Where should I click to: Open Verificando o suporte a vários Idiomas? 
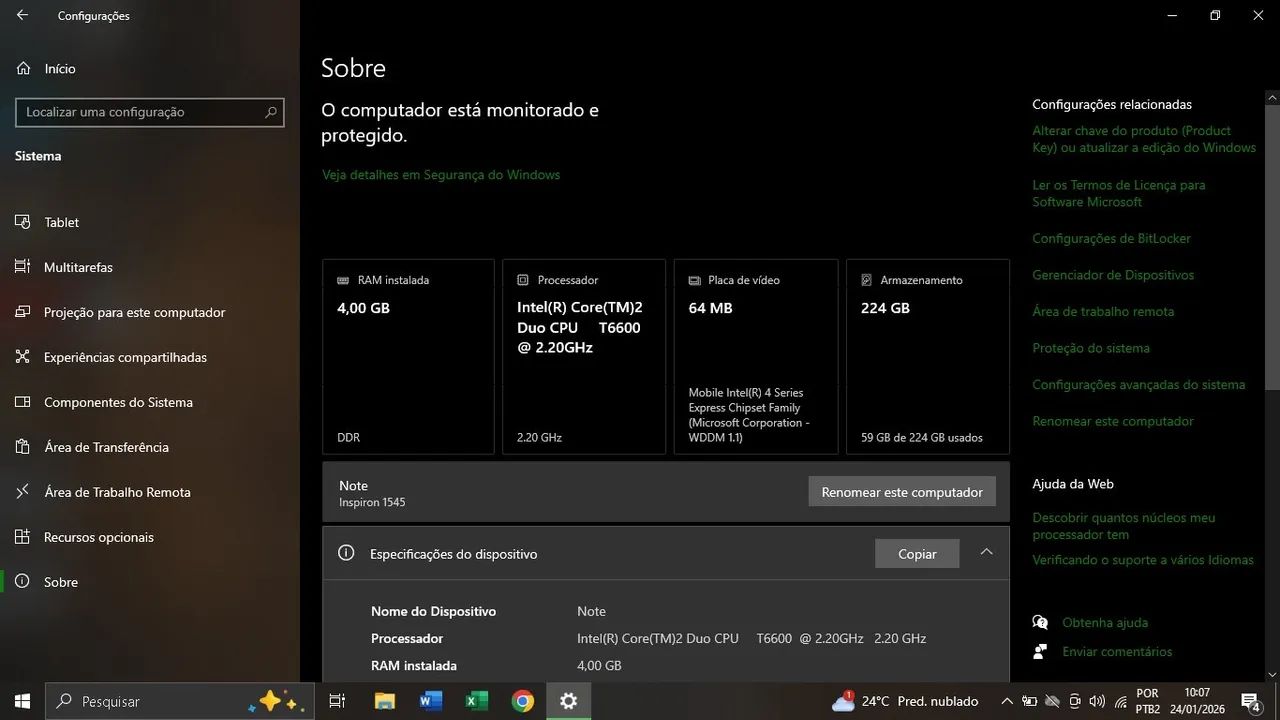[x=1143, y=560]
